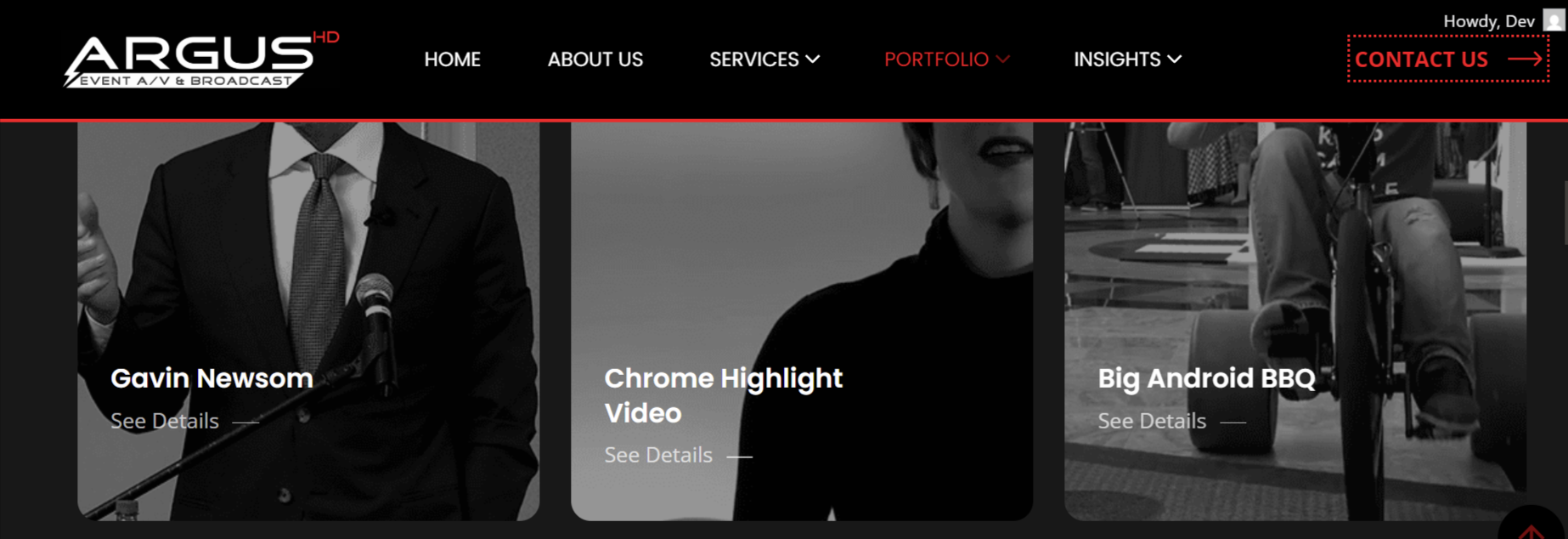Open the Chrome Highlight Video title
The width and height of the screenshot is (1568, 539).
tap(723, 395)
